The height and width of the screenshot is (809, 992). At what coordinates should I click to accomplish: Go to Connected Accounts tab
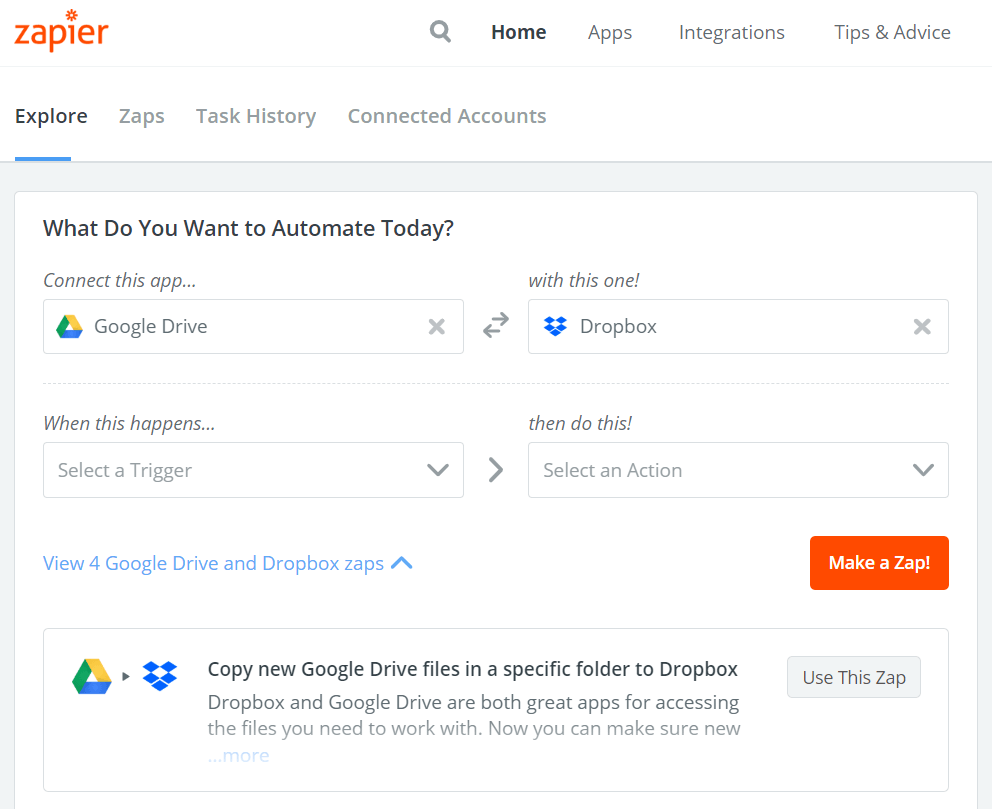click(x=447, y=116)
